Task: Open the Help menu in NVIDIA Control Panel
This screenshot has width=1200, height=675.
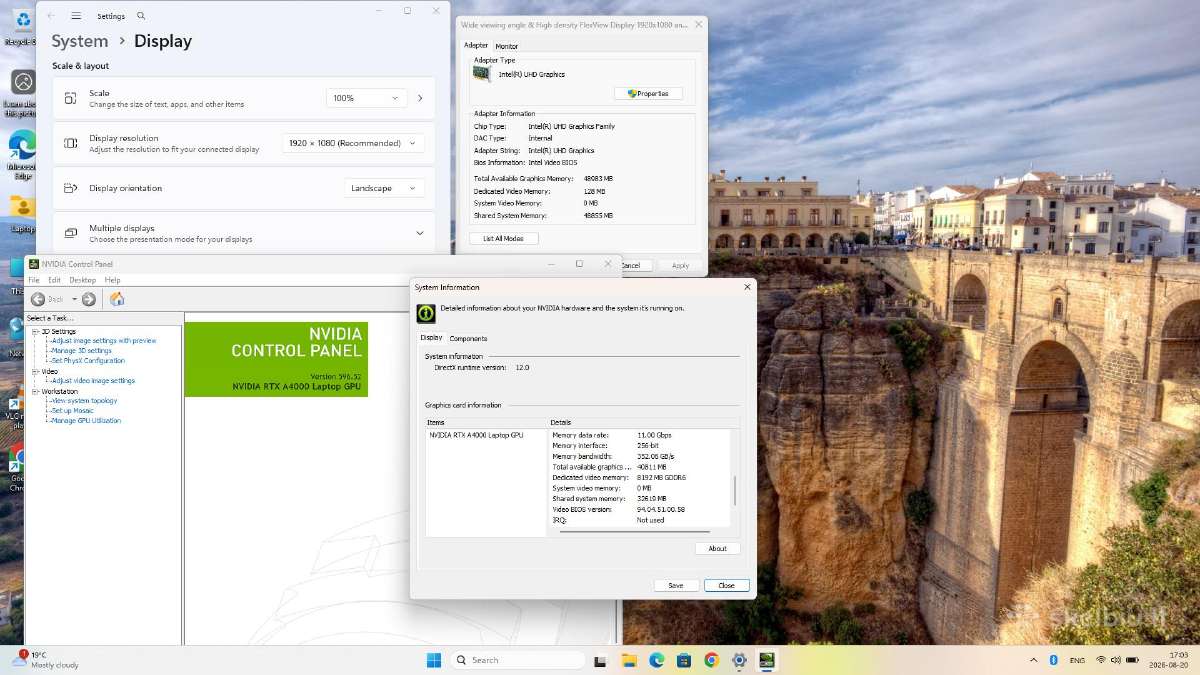Action: (x=112, y=280)
